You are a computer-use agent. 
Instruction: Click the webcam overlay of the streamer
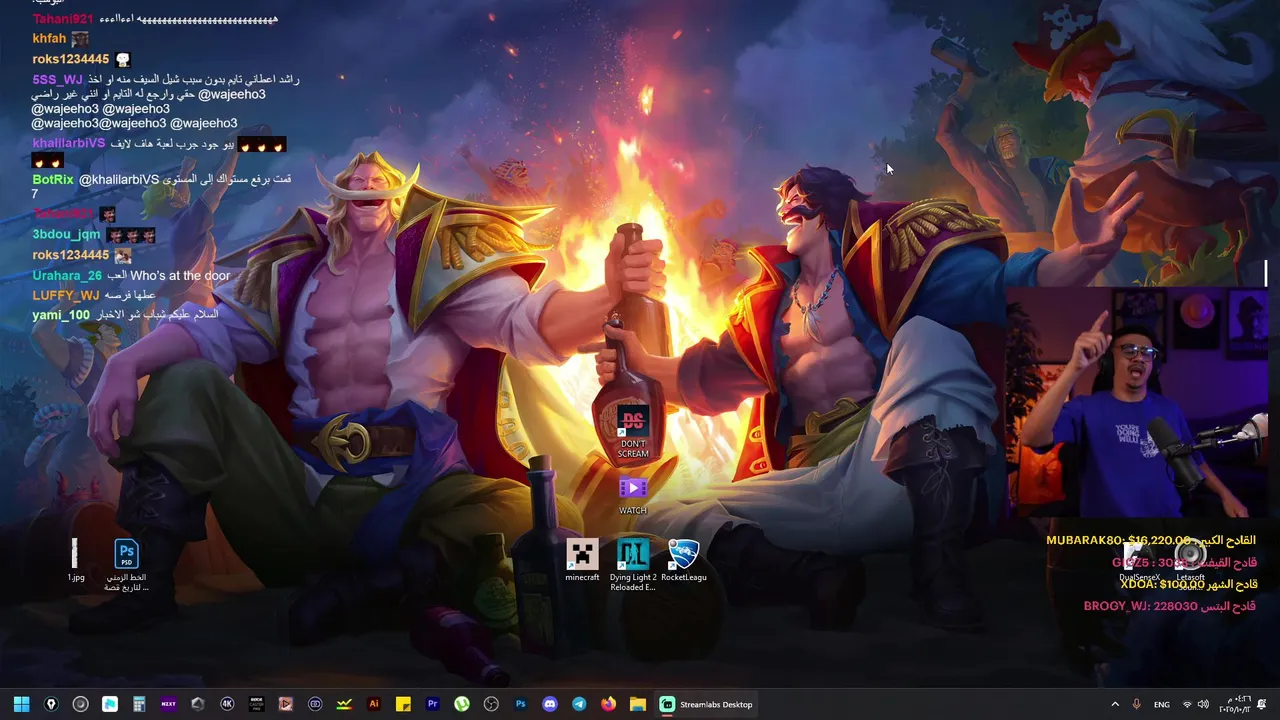pyautogui.click(x=1137, y=403)
